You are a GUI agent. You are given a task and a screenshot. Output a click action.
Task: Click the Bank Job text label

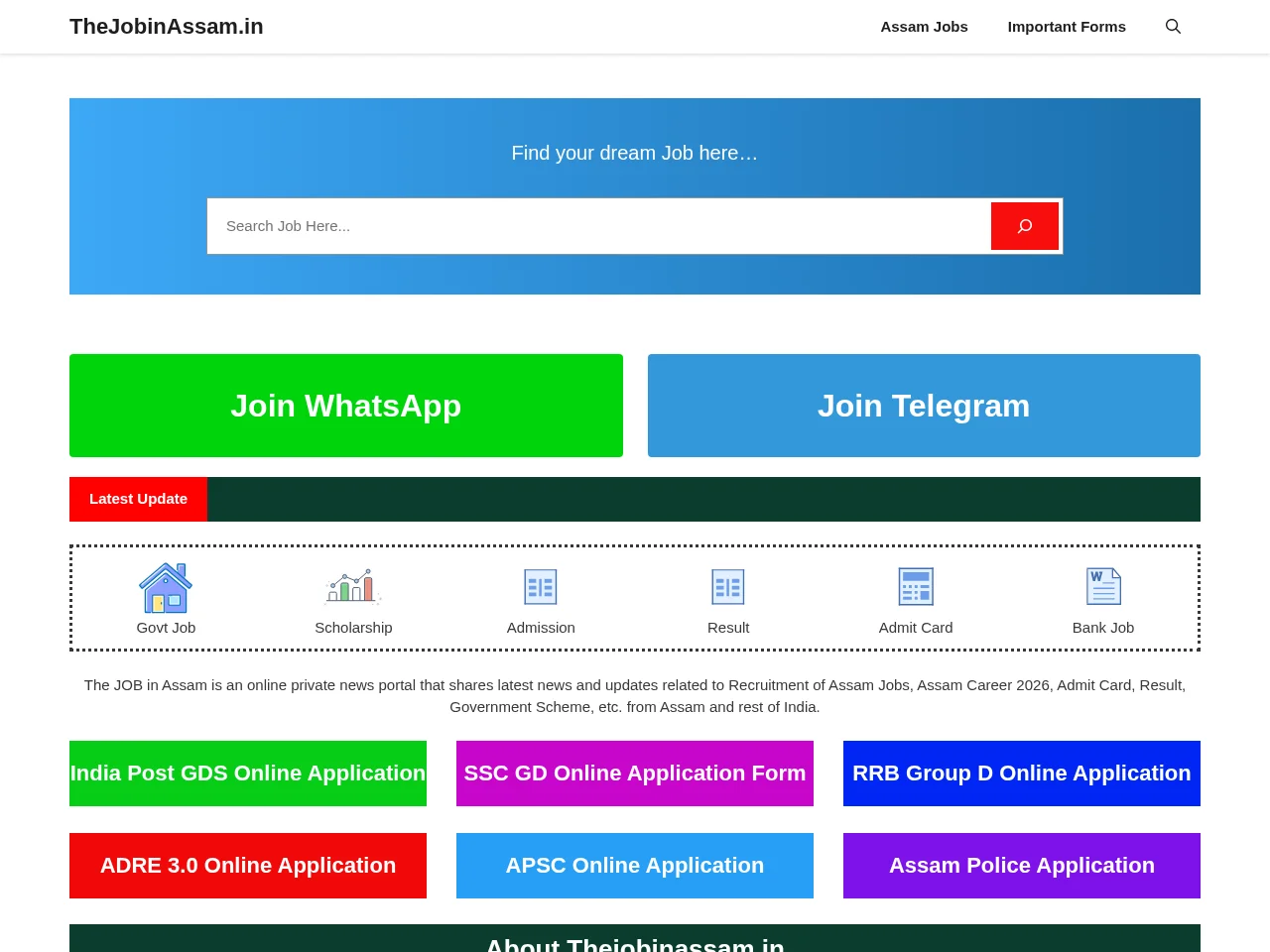coord(1103,628)
